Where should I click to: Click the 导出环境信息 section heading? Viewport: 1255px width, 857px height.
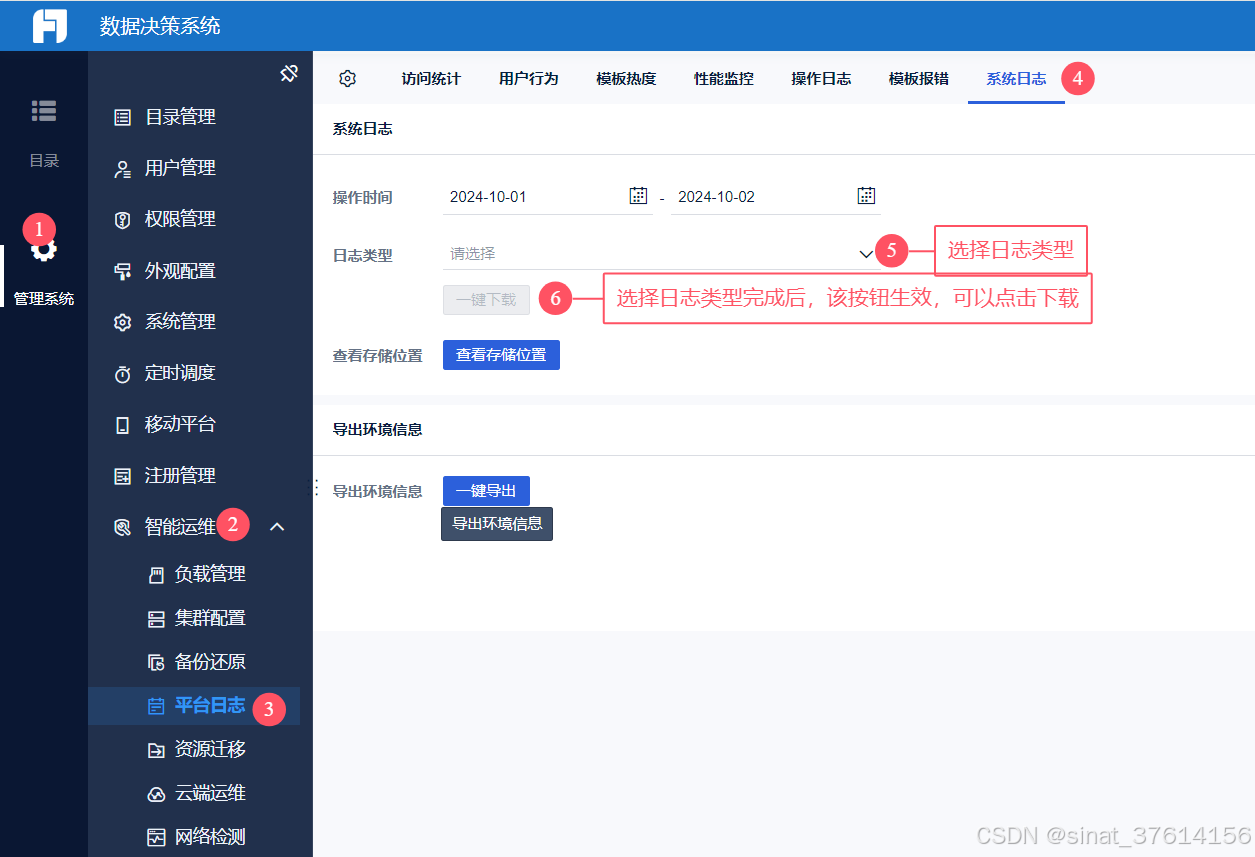click(x=377, y=429)
